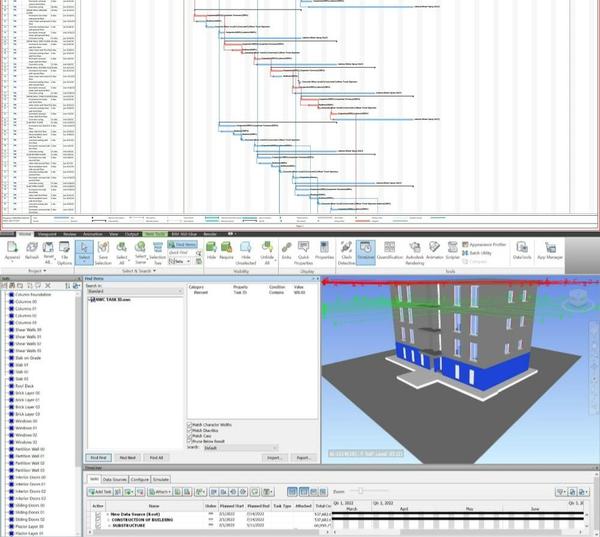Toggle the Match Case checkbox
Screen dimensions: 600x537
(189, 436)
